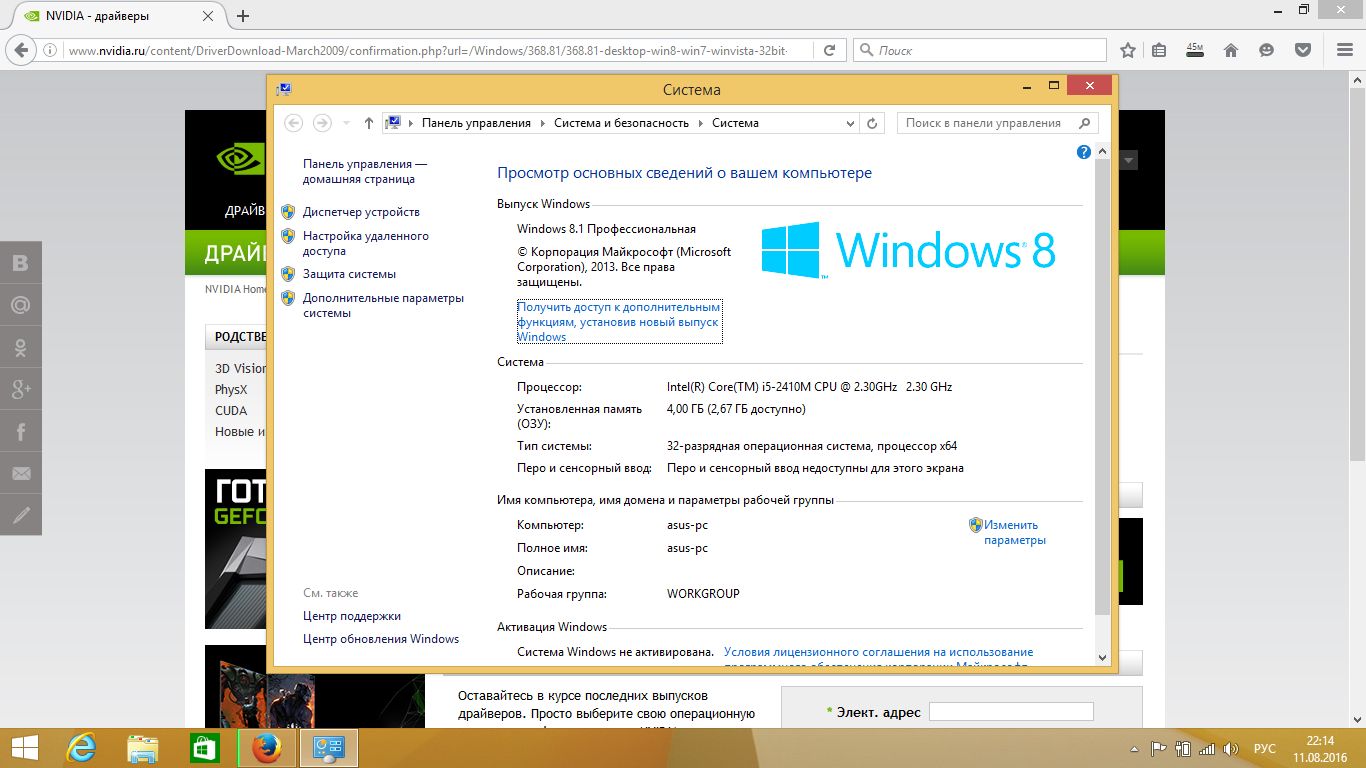
Task: Open Диспетчер устройств link
Action: [361, 212]
